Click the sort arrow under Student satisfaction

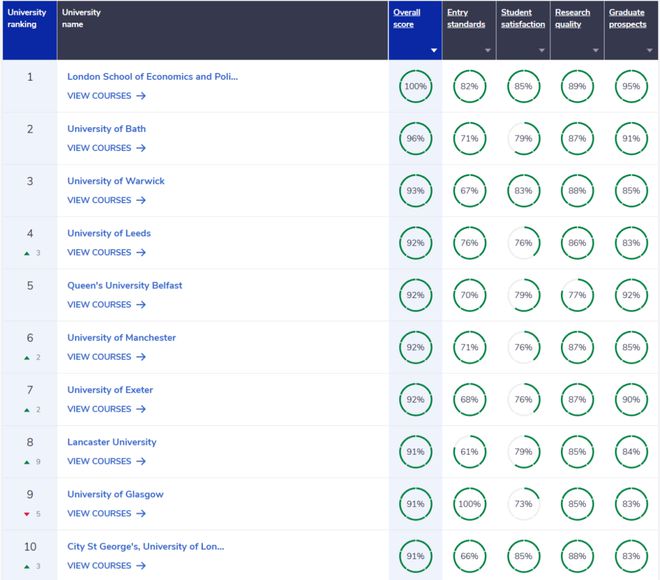(x=542, y=51)
